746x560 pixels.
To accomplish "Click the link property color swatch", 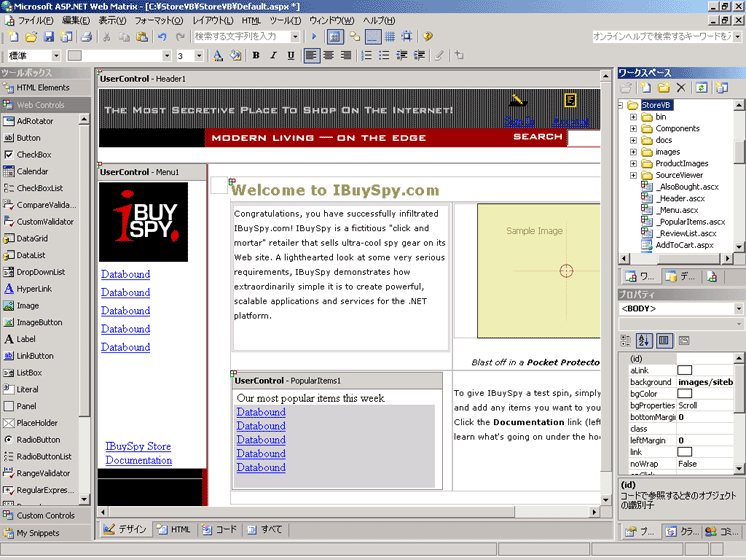I will pyautogui.click(x=684, y=452).
